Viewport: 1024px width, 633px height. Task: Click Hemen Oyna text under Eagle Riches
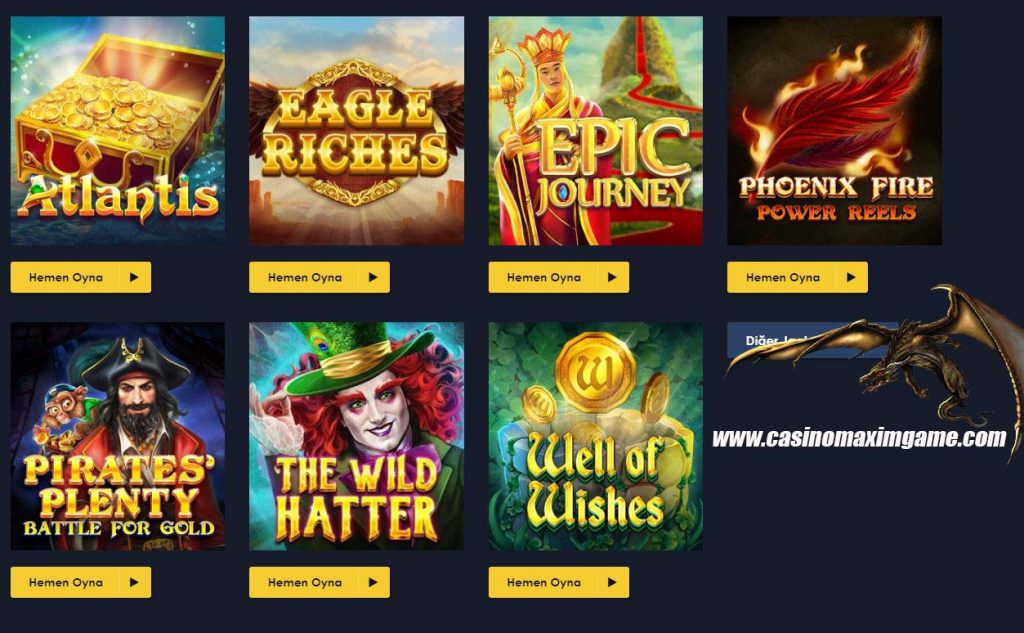pyautogui.click(x=305, y=277)
